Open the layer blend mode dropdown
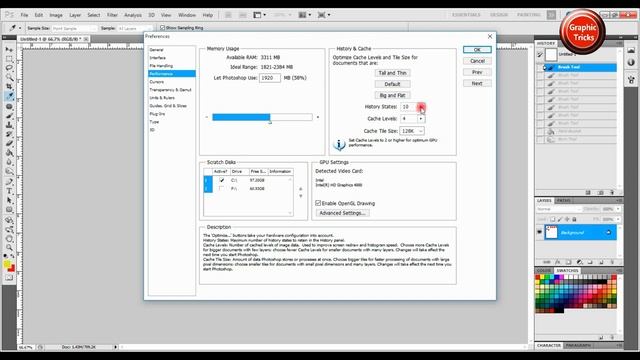 click(559, 209)
